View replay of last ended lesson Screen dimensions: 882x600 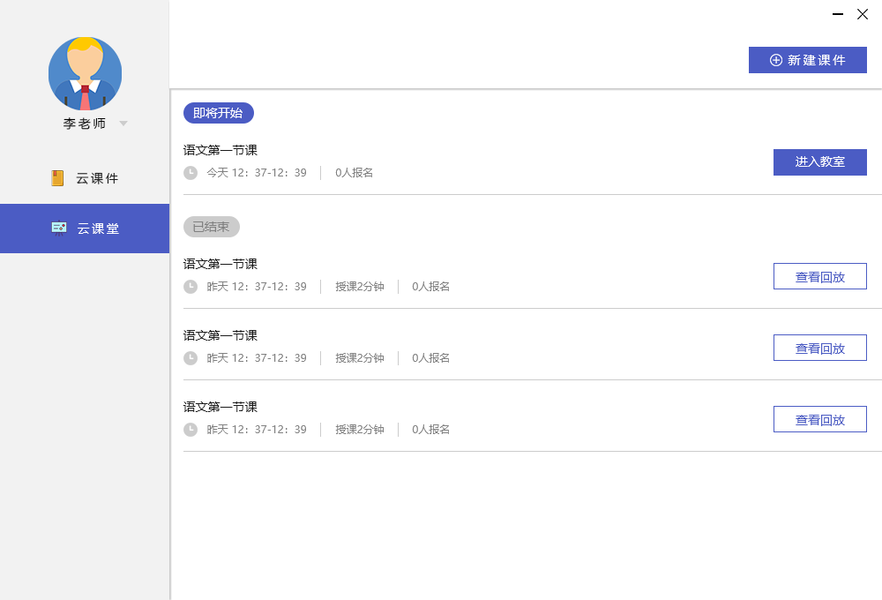click(x=819, y=420)
